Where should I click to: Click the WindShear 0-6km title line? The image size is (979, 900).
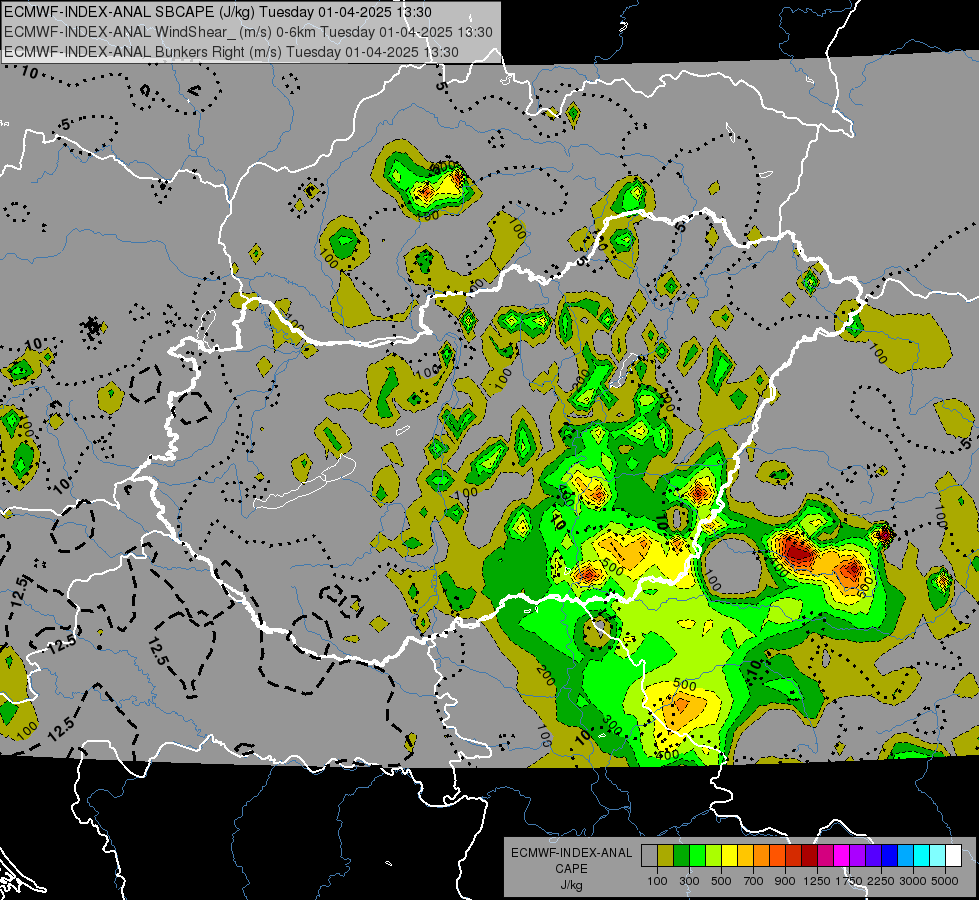[248, 32]
